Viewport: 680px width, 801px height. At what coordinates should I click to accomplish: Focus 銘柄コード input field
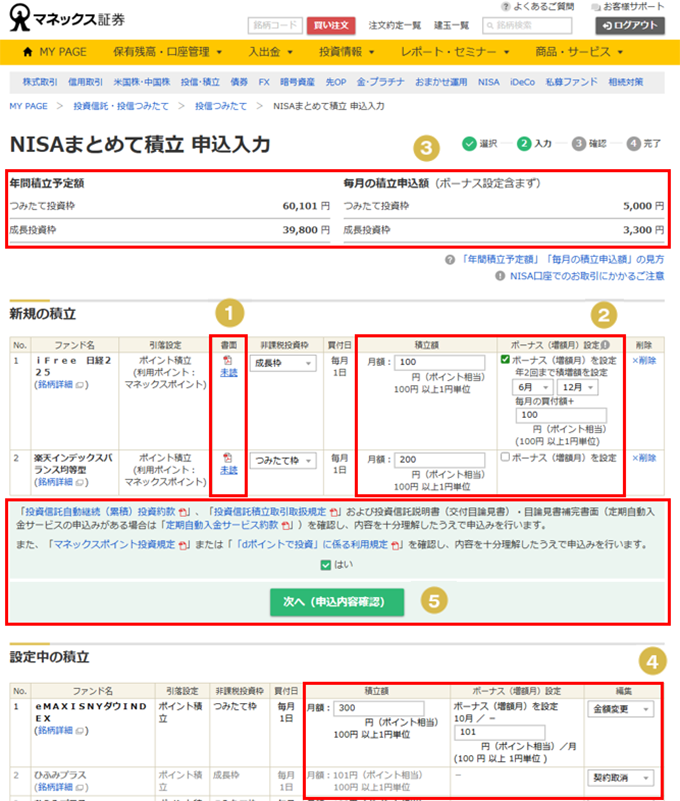coord(275,25)
